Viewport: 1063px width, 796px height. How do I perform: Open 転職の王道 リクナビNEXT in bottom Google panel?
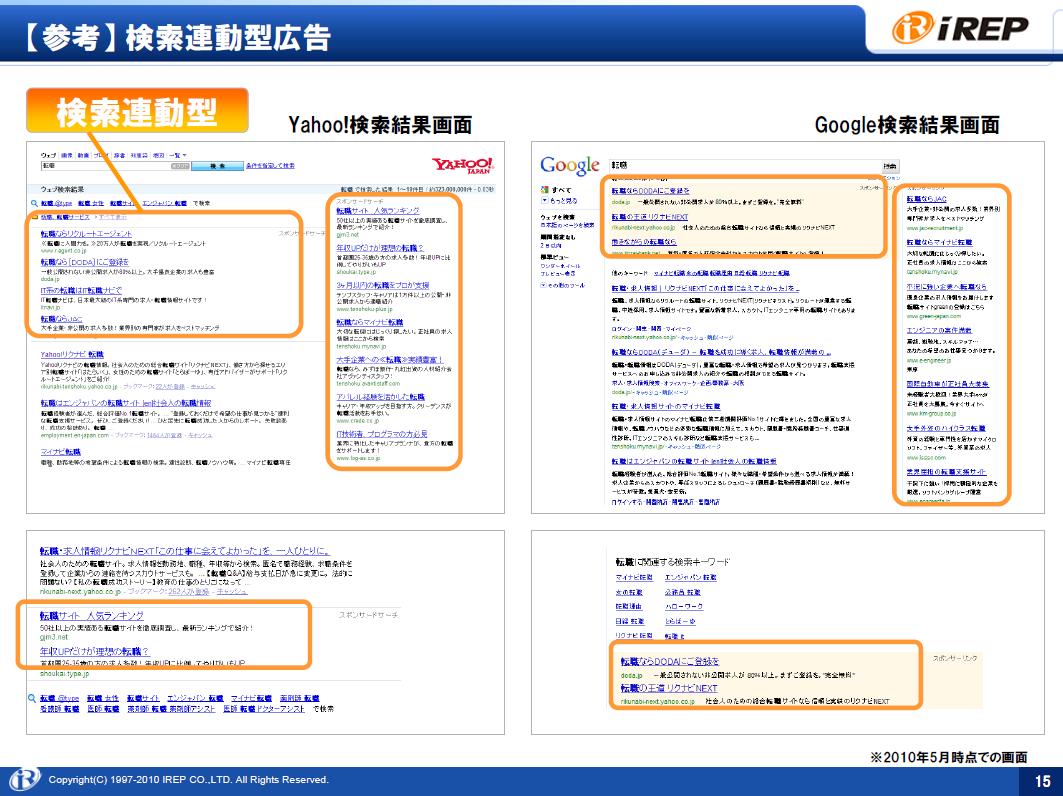pyautogui.click(x=668, y=688)
